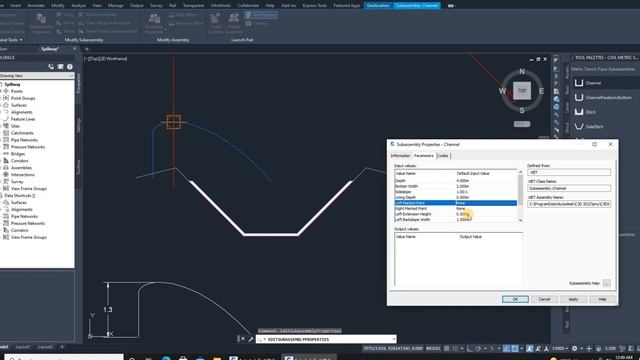Select the Left Marked Point row

pos(456,203)
